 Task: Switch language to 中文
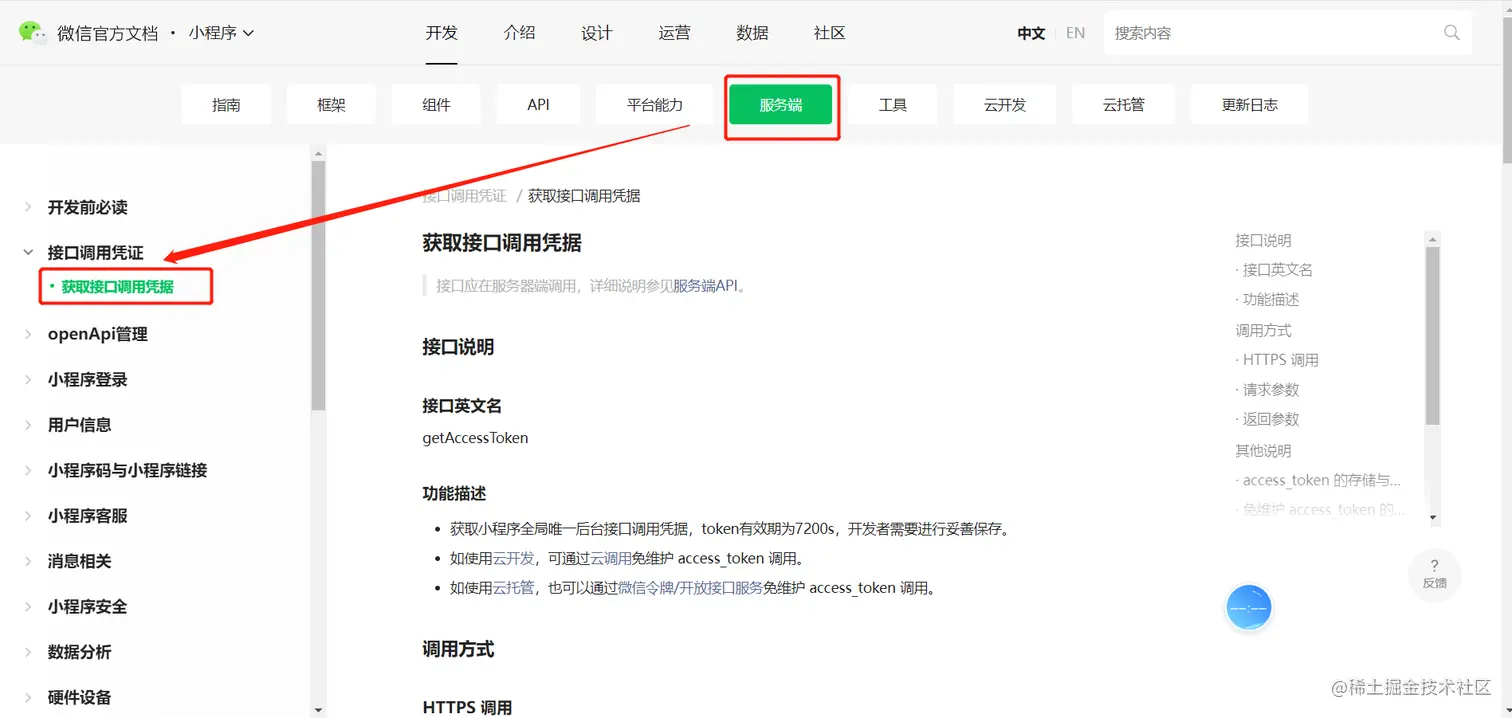[x=1031, y=33]
